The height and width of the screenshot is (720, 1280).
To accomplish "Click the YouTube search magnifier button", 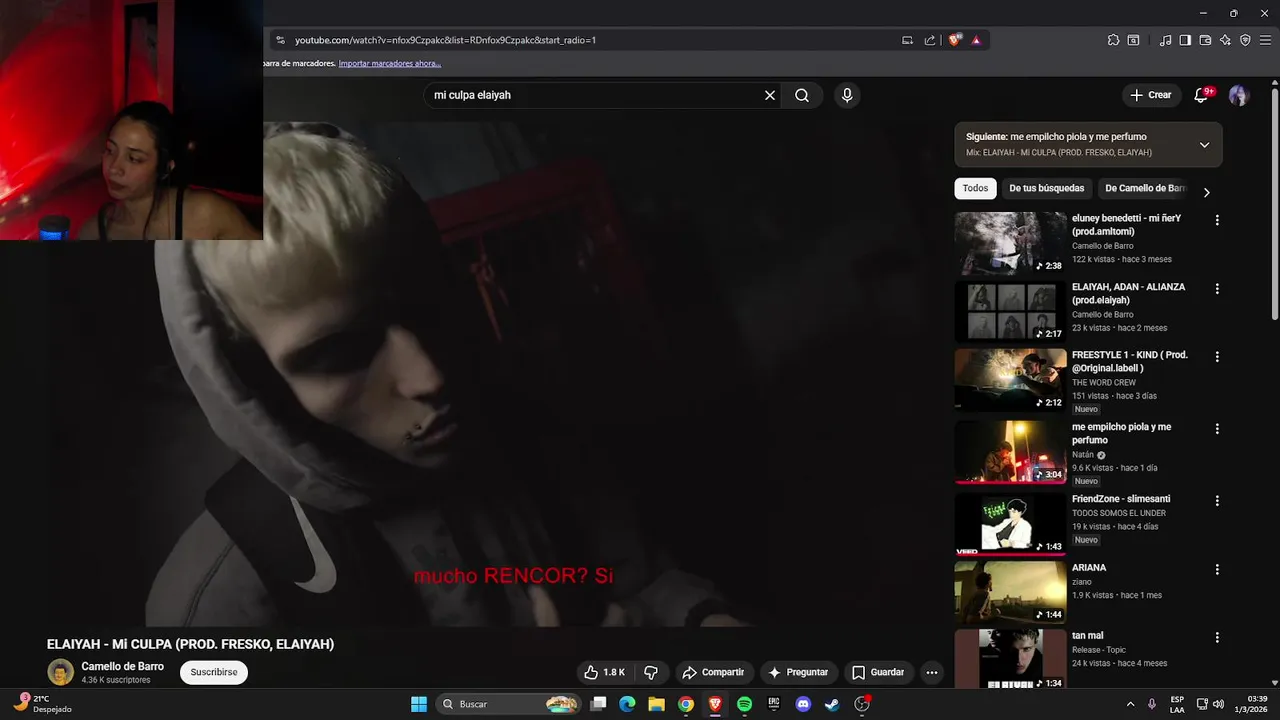I will coord(802,95).
